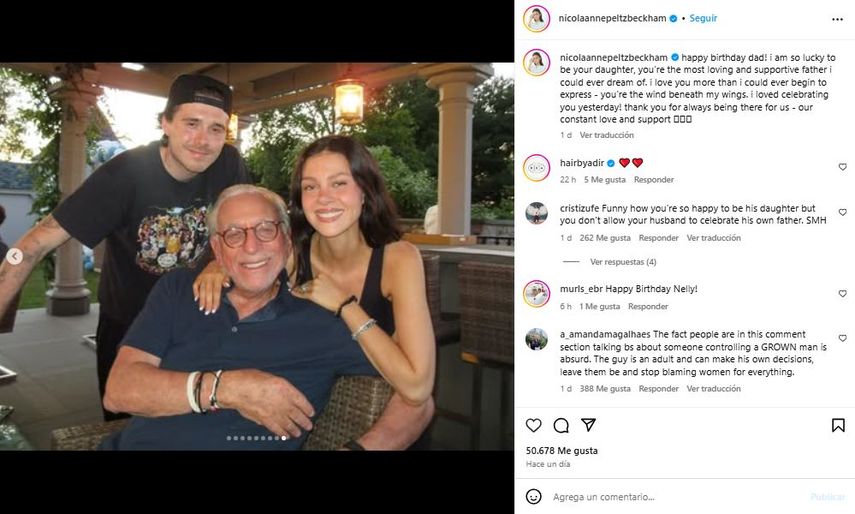855x514 pixels.
Task: Open comments via speech bubble icon
Action: click(x=561, y=425)
